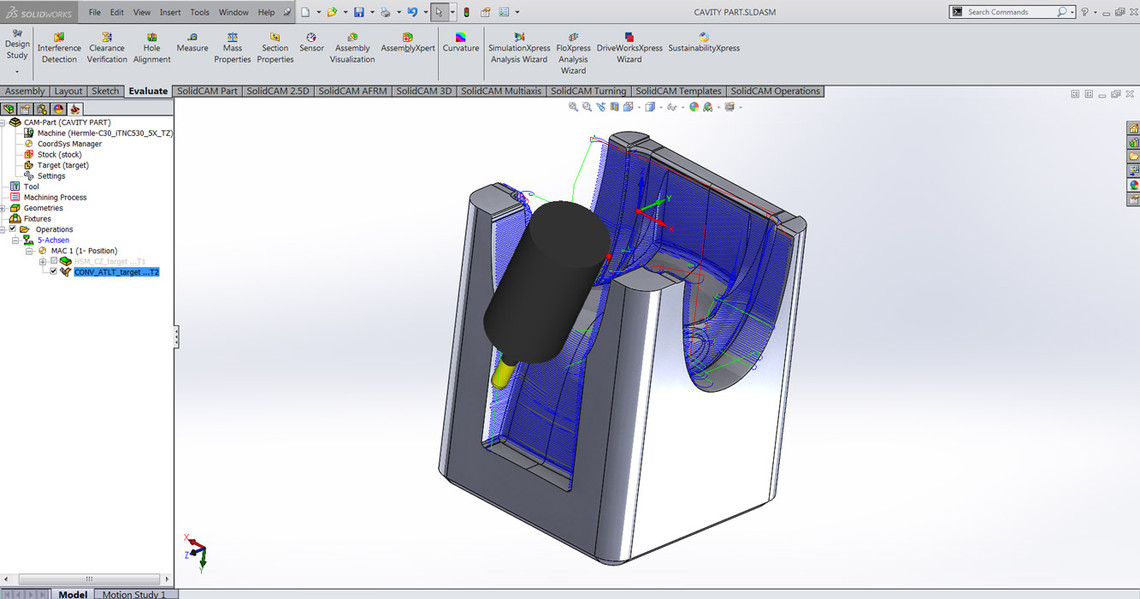Start SimulationXpress Analysis Wizard

[x=519, y=47]
